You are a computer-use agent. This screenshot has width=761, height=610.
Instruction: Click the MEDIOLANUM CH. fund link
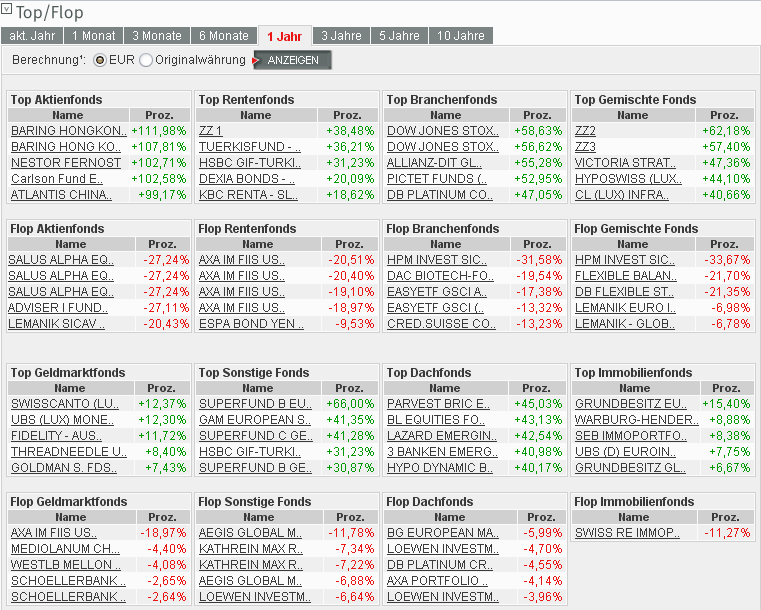(66, 548)
